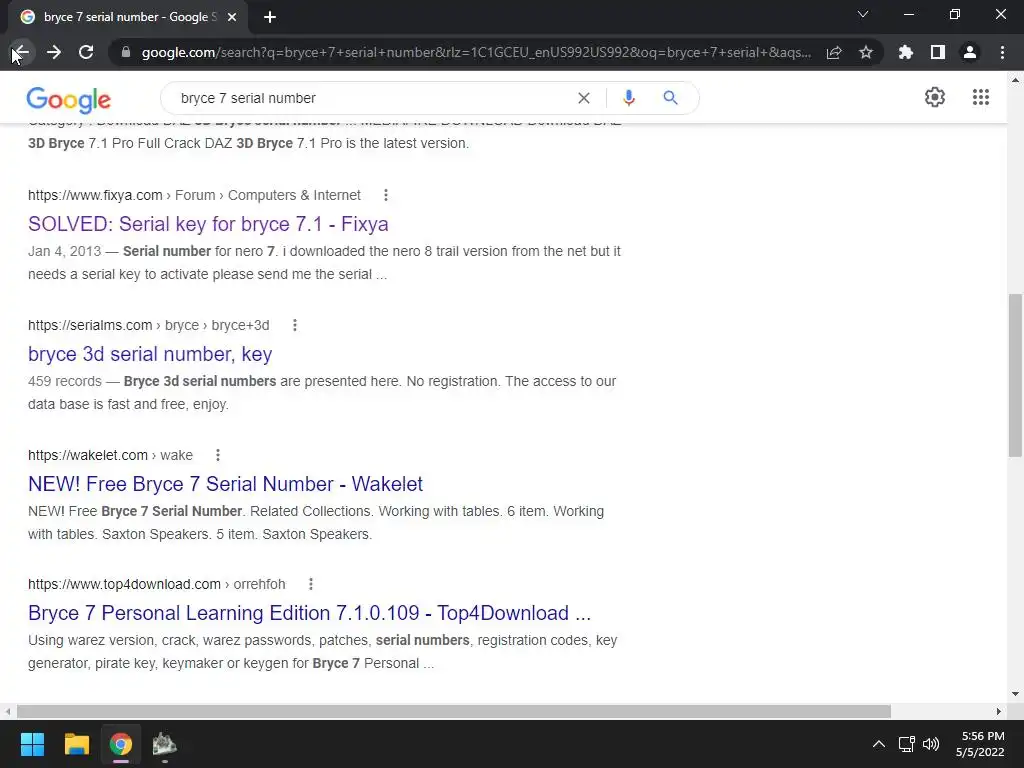This screenshot has height=768, width=1024.
Task: Click the horizontal scrollbar right arrow
Action: click(x=999, y=711)
